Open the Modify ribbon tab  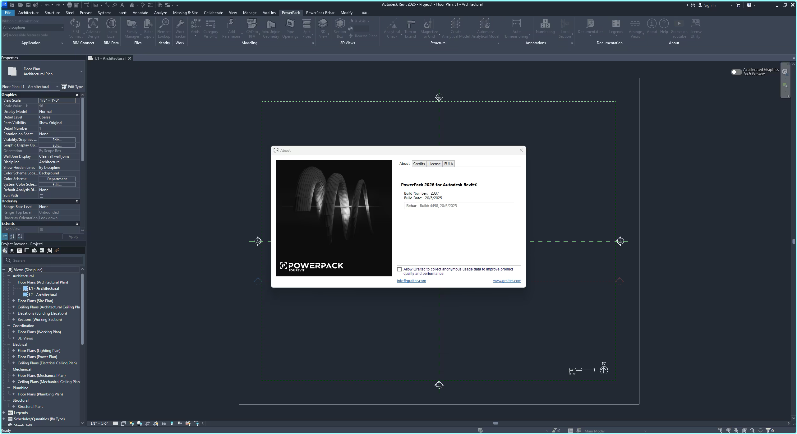[x=347, y=12]
